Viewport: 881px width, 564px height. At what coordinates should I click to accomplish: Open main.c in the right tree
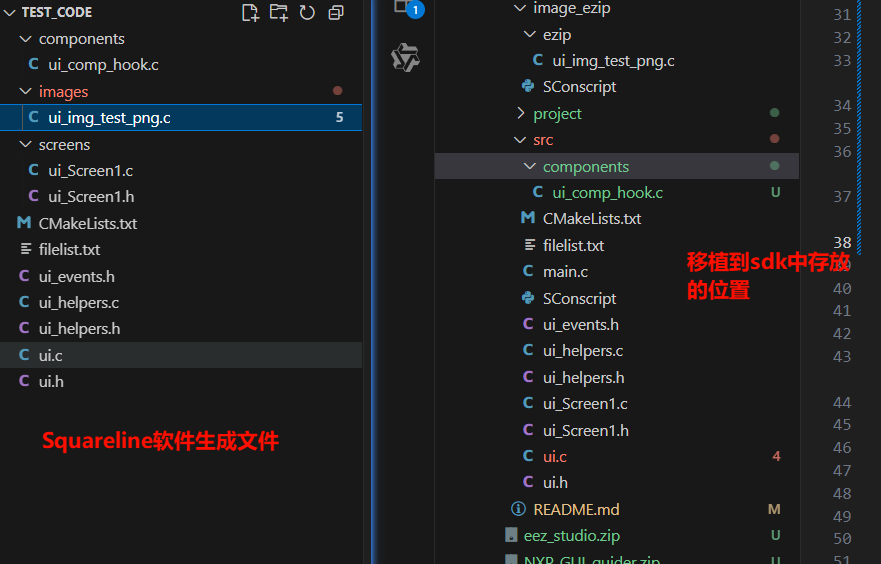click(565, 271)
